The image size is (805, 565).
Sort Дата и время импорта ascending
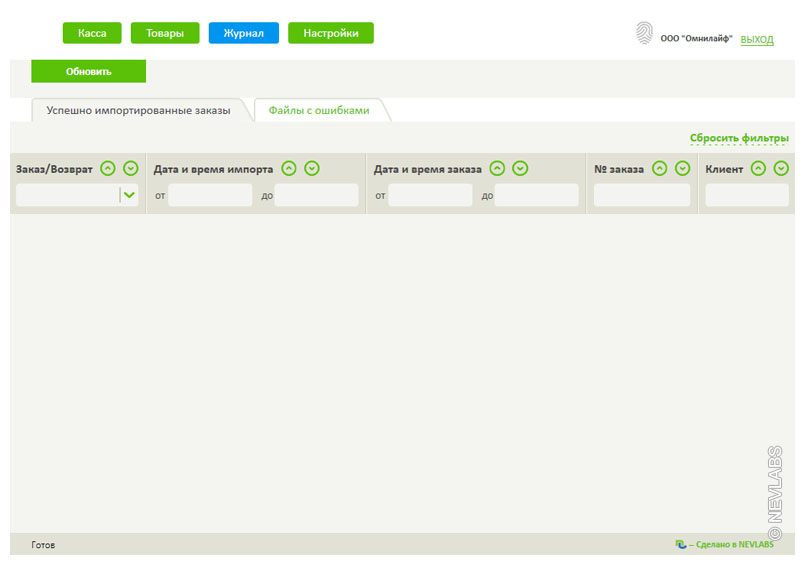coord(289,169)
